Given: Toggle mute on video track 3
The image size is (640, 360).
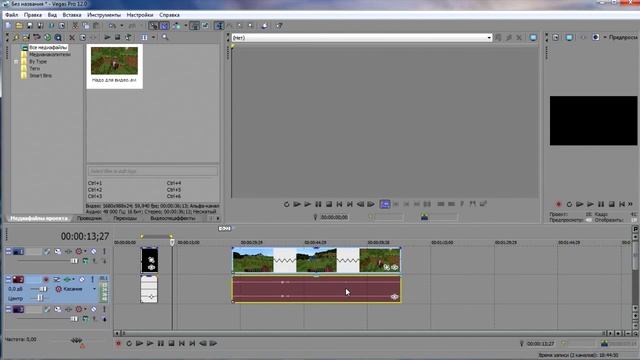Looking at the screenshot, I should [93, 309].
